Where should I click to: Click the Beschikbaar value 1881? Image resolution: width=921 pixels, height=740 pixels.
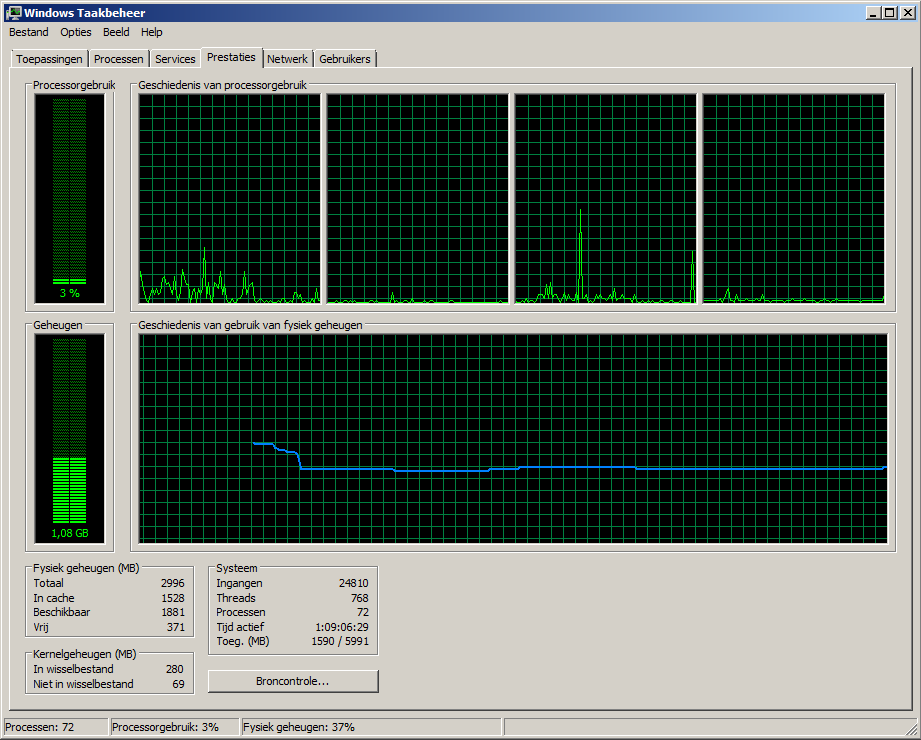pos(173,612)
